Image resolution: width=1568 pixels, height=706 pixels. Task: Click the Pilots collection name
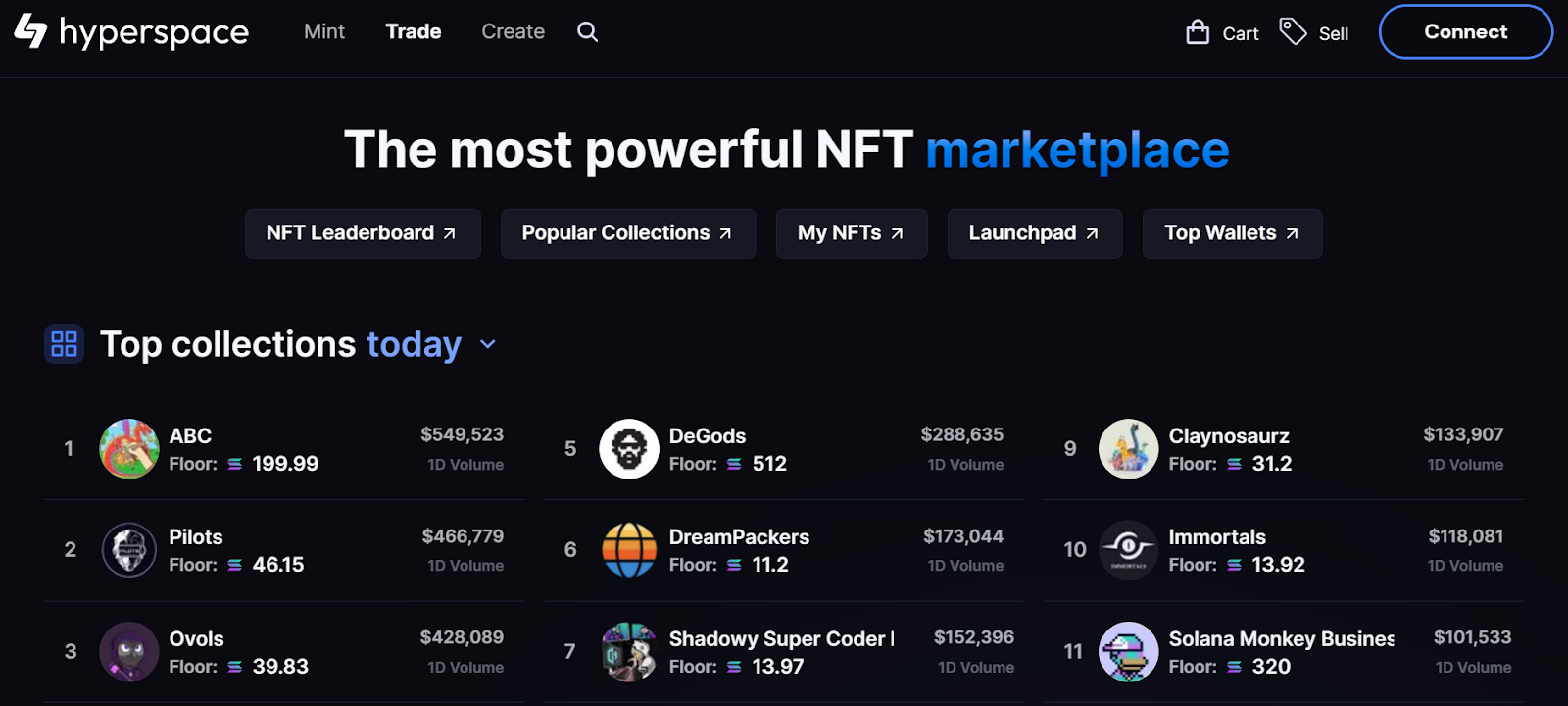pyautogui.click(x=196, y=537)
